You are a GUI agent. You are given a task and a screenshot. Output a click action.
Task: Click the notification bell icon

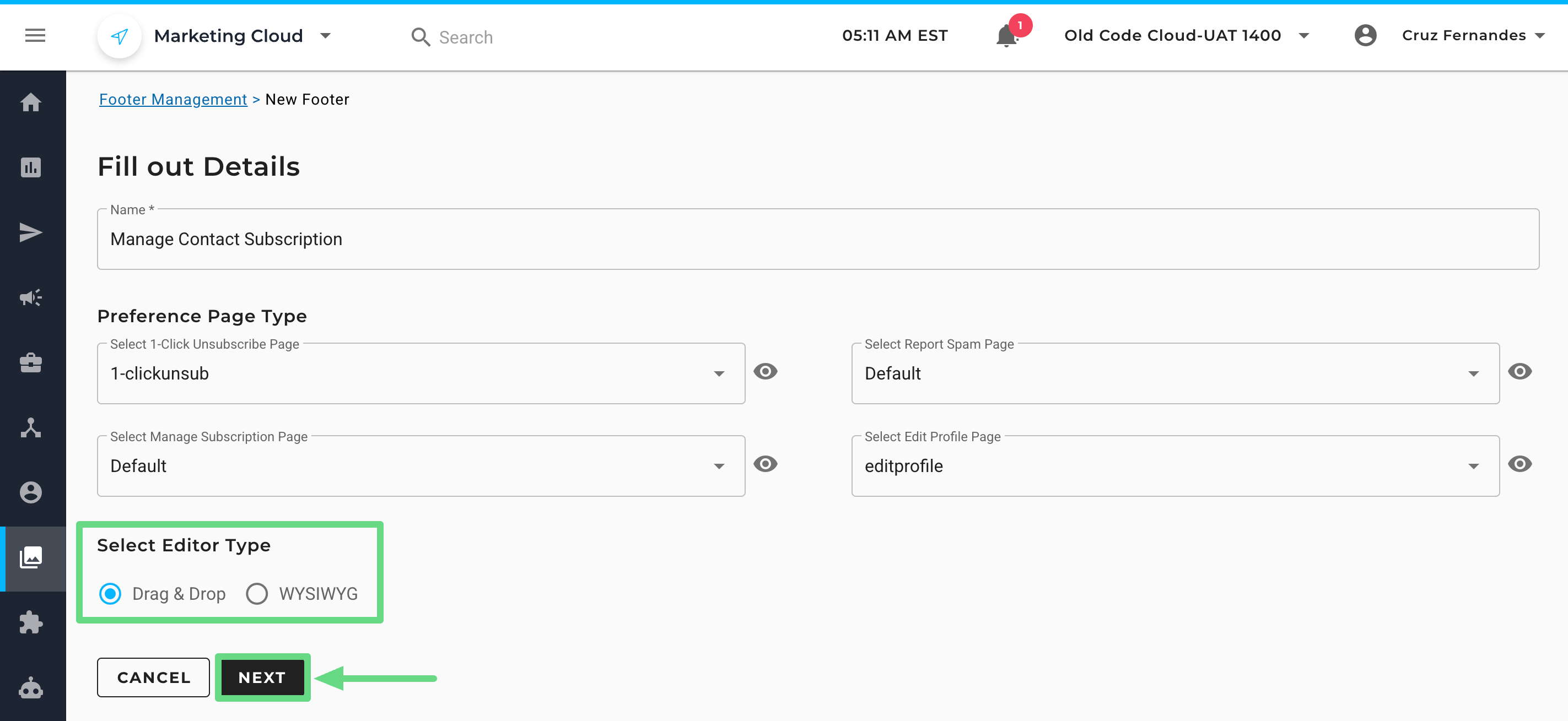(x=1006, y=36)
